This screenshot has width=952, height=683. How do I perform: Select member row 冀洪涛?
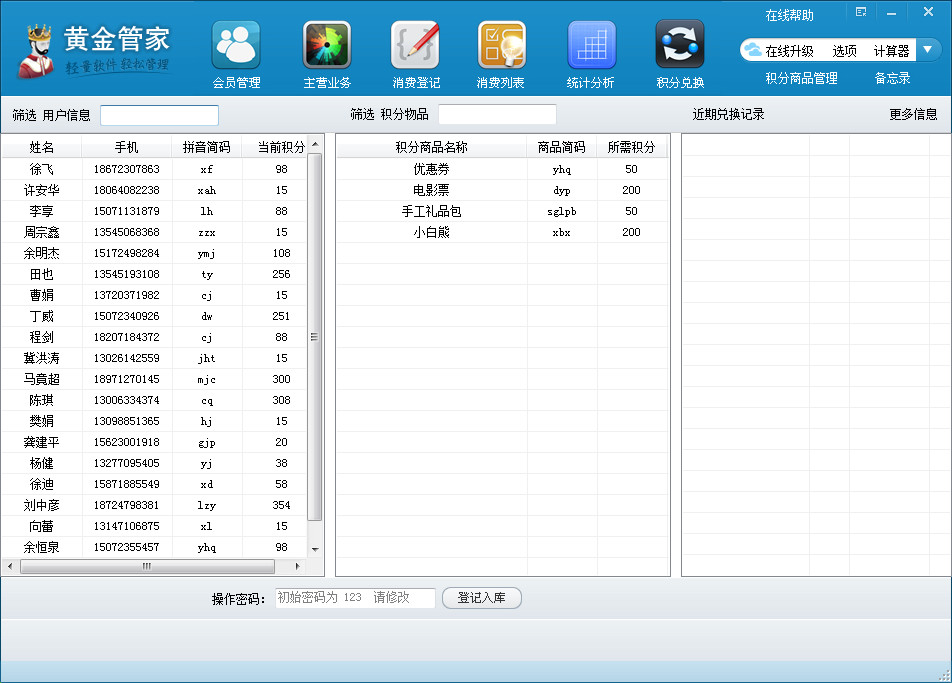[154, 358]
